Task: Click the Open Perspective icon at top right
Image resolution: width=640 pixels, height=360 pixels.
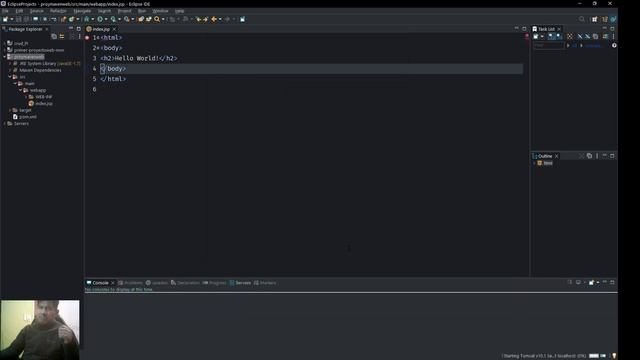Action: click(595, 19)
